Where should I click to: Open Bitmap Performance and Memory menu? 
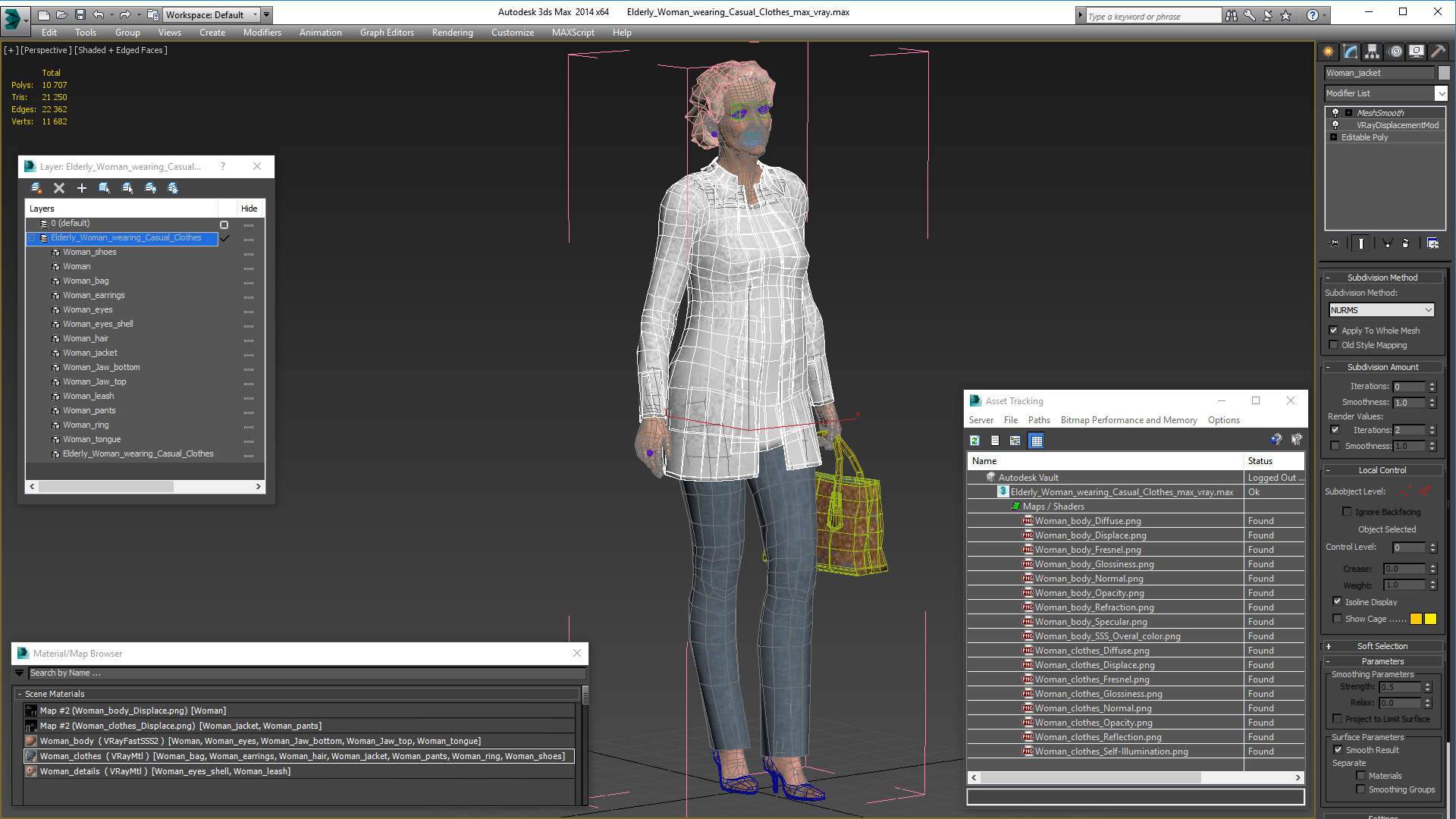tap(1128, 420)
